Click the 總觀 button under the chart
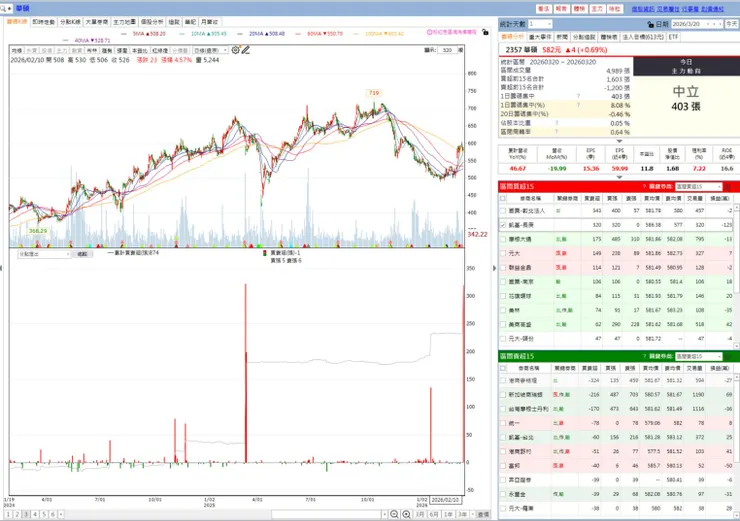The image size is (740, 521). click(82, 254)
